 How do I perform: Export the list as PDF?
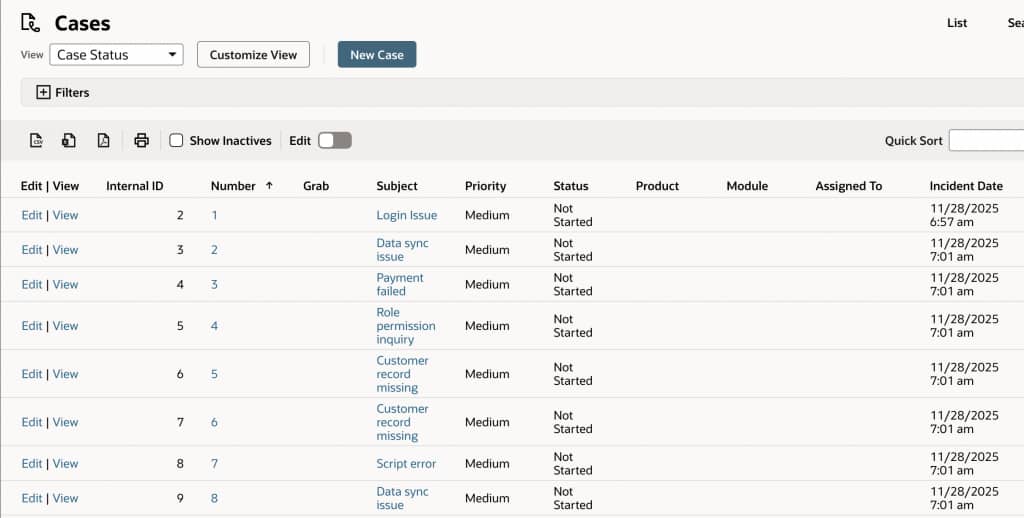pos(103,141)
